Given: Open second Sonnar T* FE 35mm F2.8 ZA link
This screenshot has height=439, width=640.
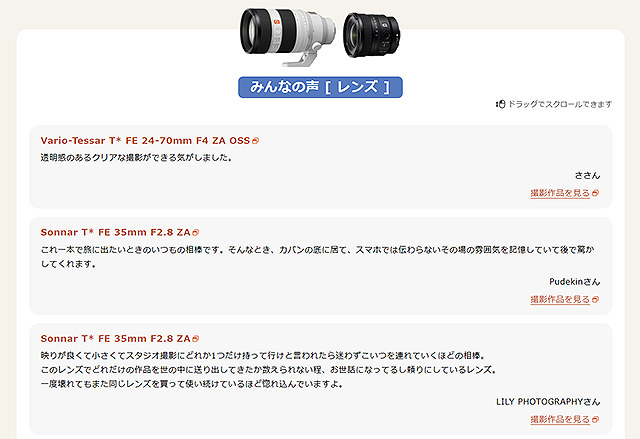Looking at the screenshot, I should [115, 338].
